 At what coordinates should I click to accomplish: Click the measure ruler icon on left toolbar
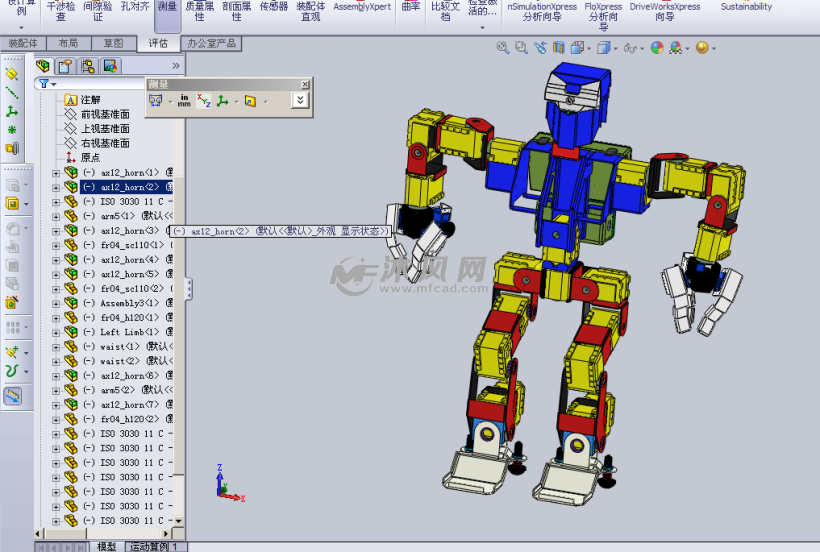pyautogui.click(x=13, y=396)
